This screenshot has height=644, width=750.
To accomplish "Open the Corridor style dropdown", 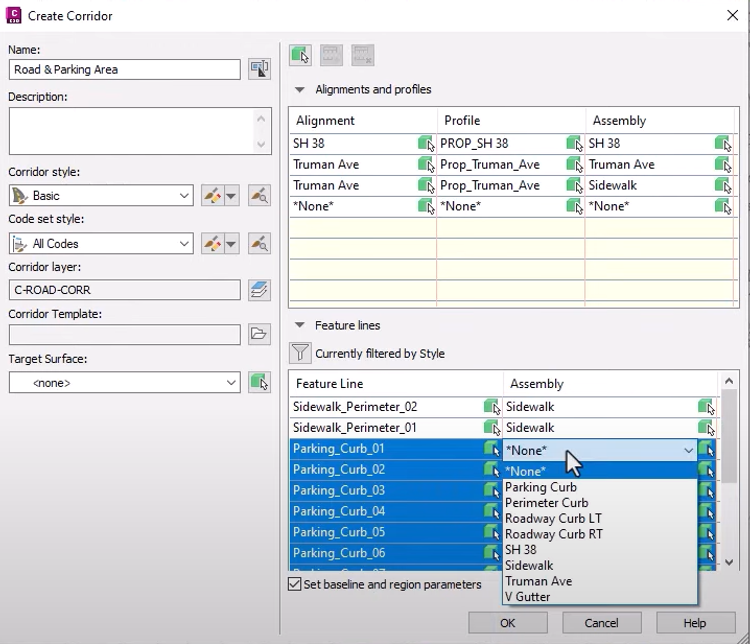I will [184, 196].
